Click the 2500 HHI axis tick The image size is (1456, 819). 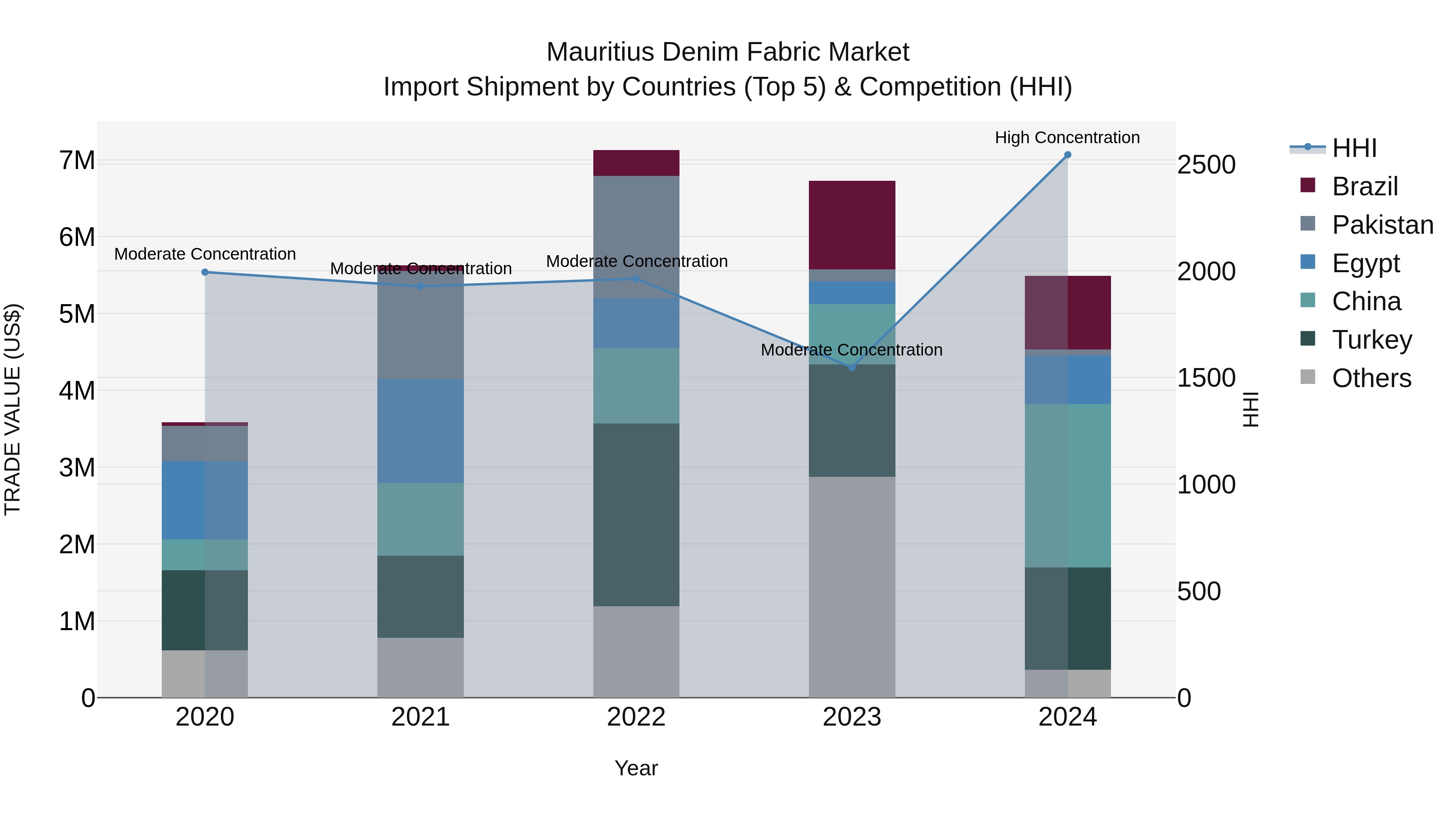click(1206, 165)
